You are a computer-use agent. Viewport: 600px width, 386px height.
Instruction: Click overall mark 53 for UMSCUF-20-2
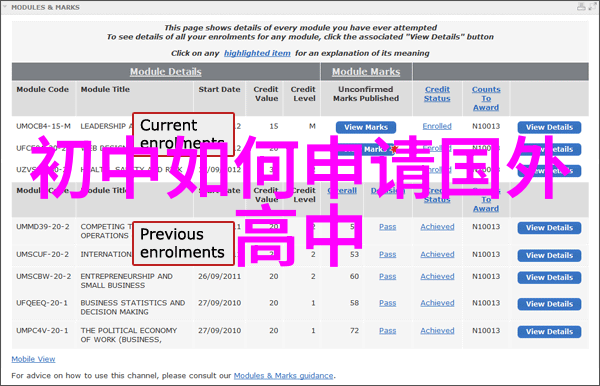click(354, 254)
